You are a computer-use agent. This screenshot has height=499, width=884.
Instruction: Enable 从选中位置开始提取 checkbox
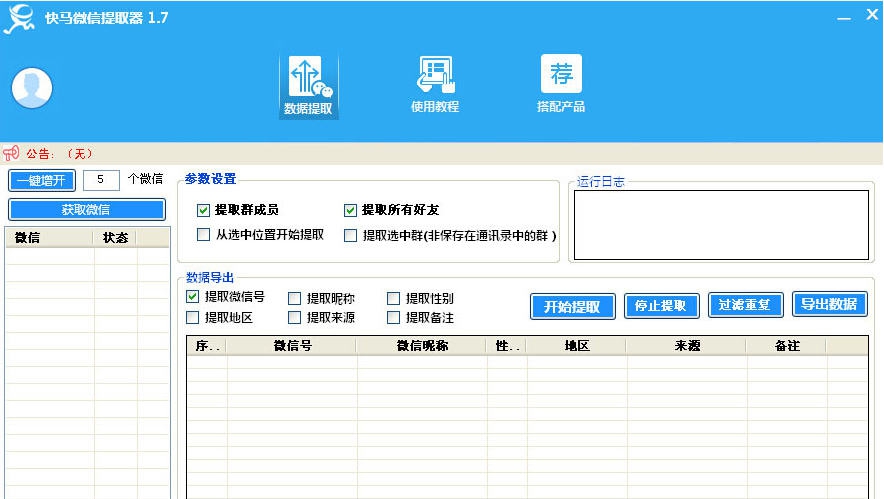point(204,235)
